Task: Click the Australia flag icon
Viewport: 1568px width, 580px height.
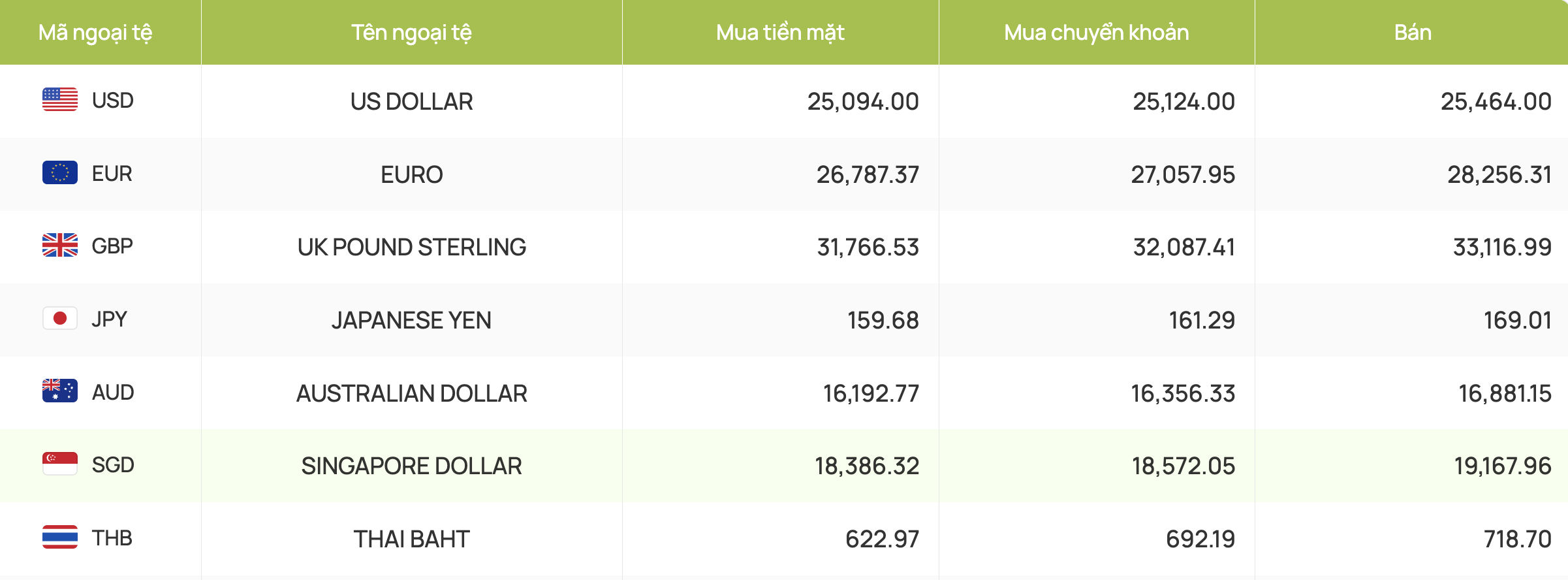Action: (x=60, y=391)
